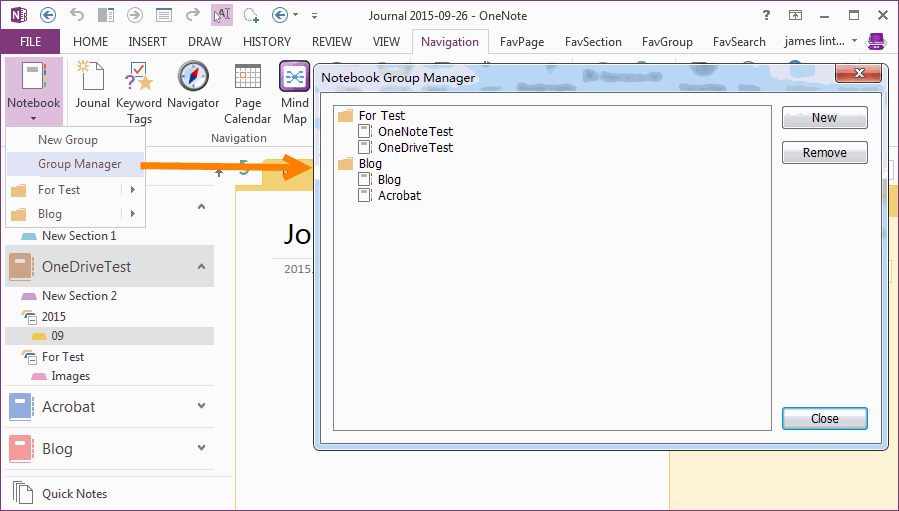Click the Back arrow in quick access toolbar
This screenshot has width=899, height=511.
48,15
